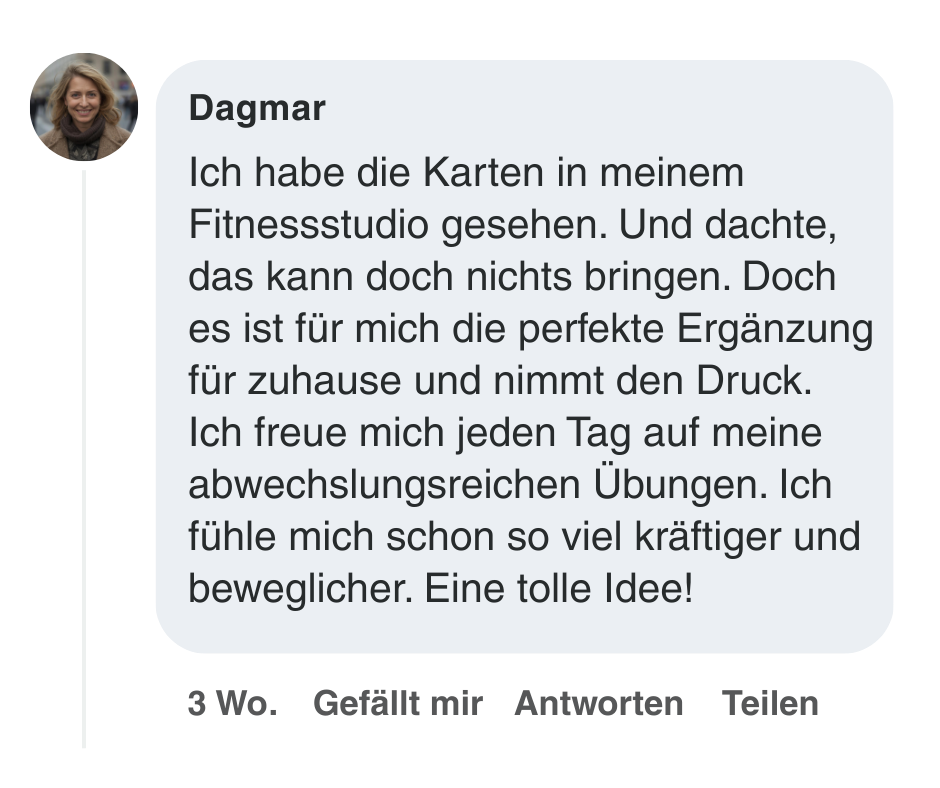The height and width of the screenshot is (788, 940).
Task: Reply to Dagmar via Antworten
Action: [x=599, y=703]
